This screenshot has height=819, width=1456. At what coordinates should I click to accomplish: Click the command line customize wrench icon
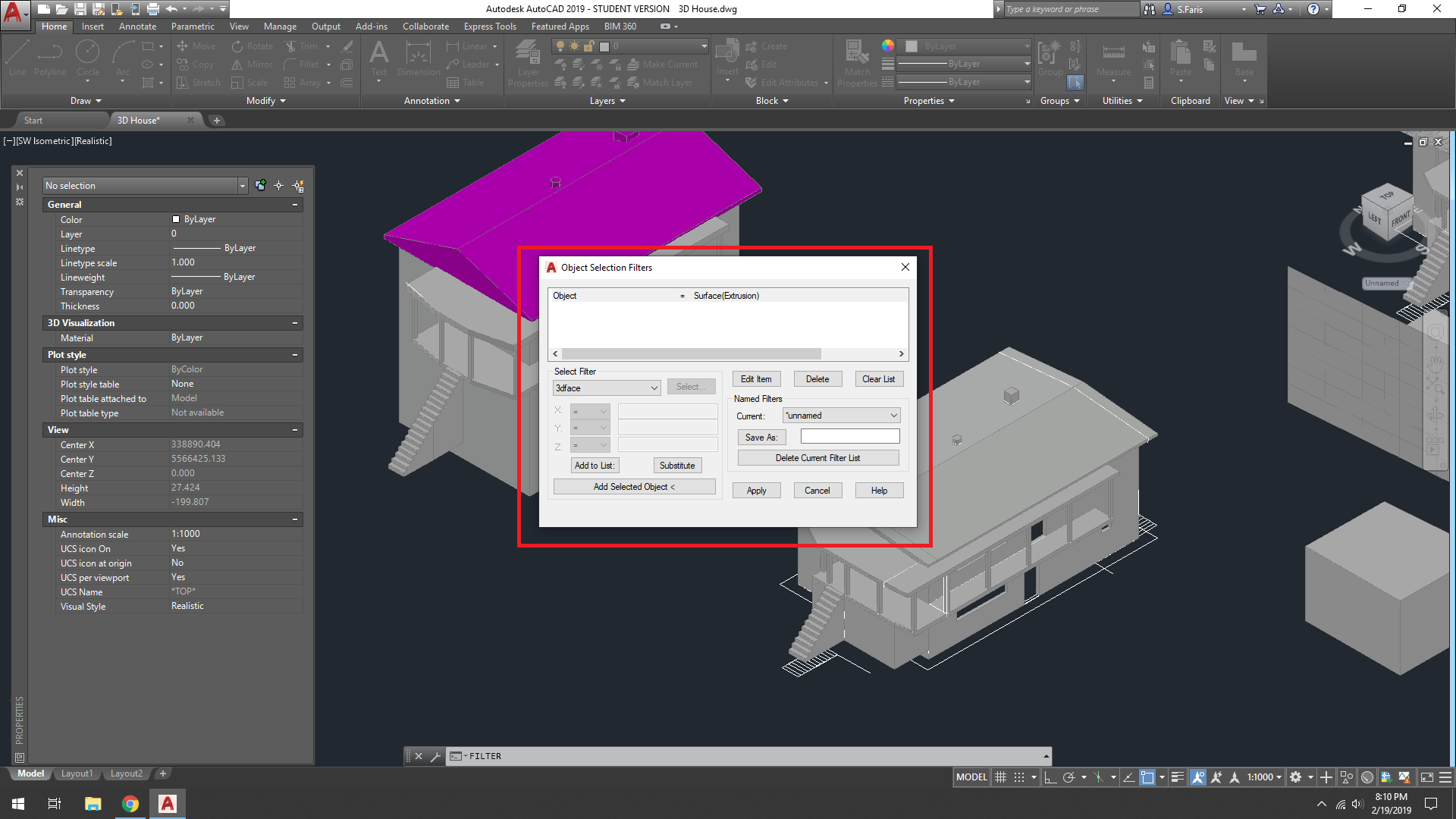click(x=435, y=756)
